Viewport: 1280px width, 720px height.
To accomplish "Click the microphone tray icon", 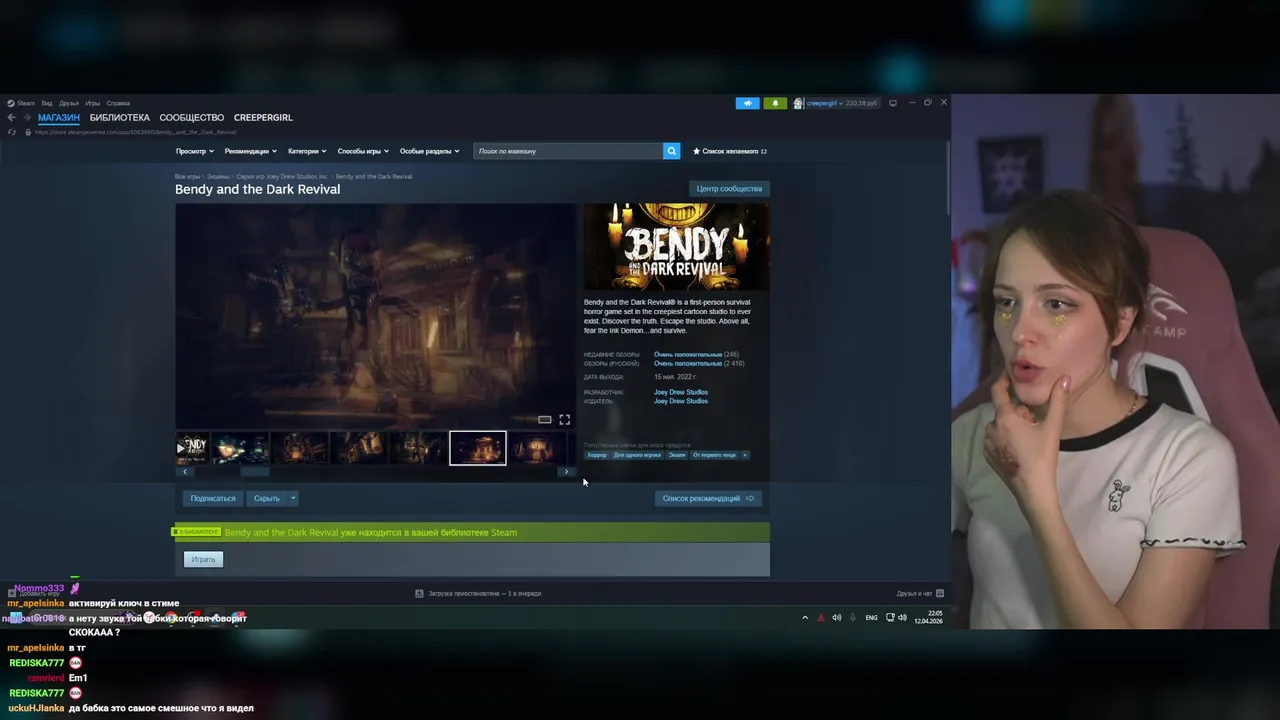I will (853, 618).
